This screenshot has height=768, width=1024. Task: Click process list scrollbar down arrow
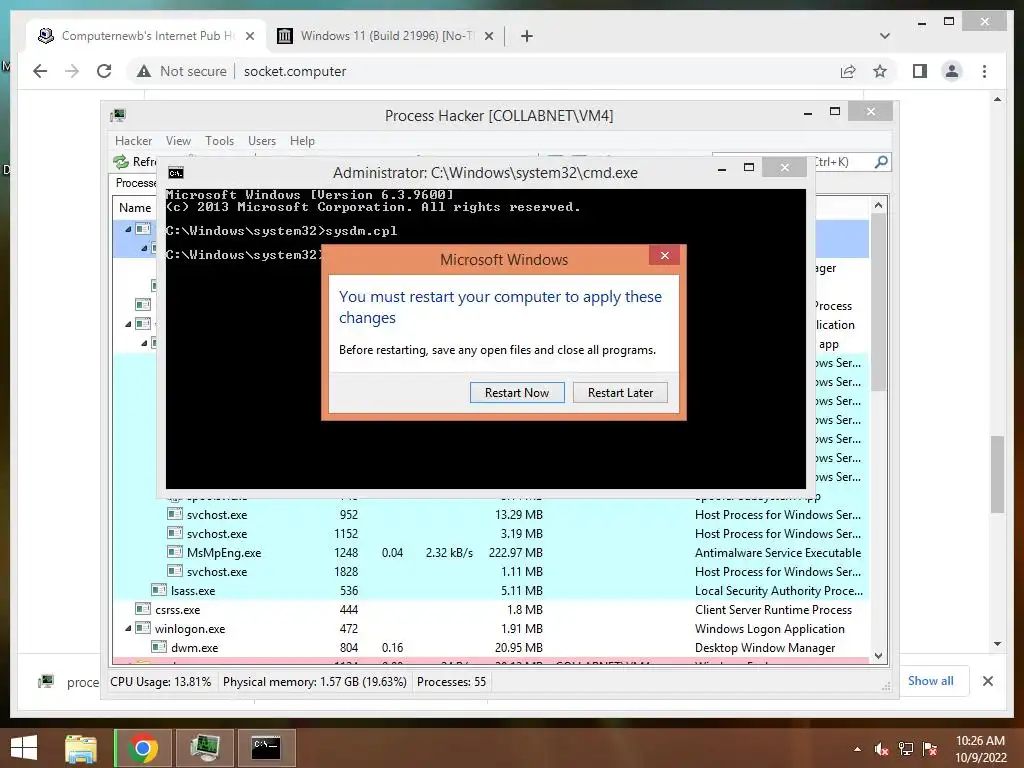(878, 655)
